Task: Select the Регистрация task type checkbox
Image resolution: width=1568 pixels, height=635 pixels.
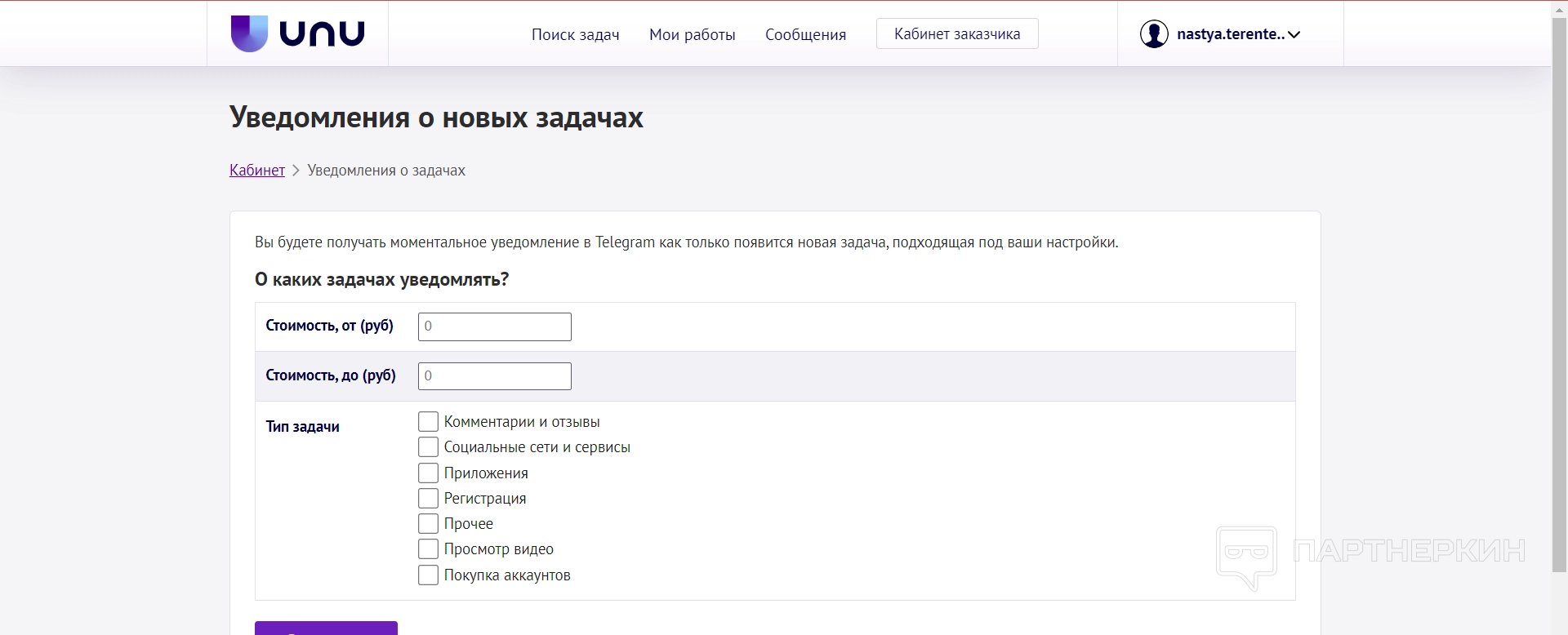Action: pos(428,498)
